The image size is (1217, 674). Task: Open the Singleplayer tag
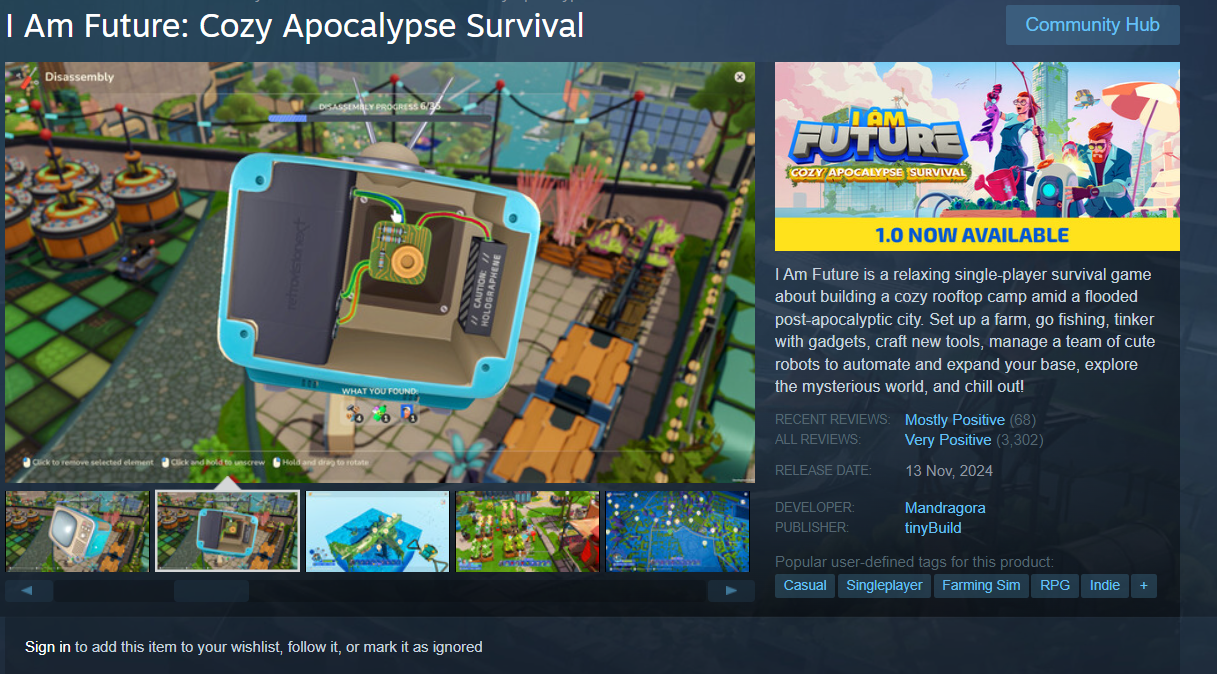coord(884,585)
